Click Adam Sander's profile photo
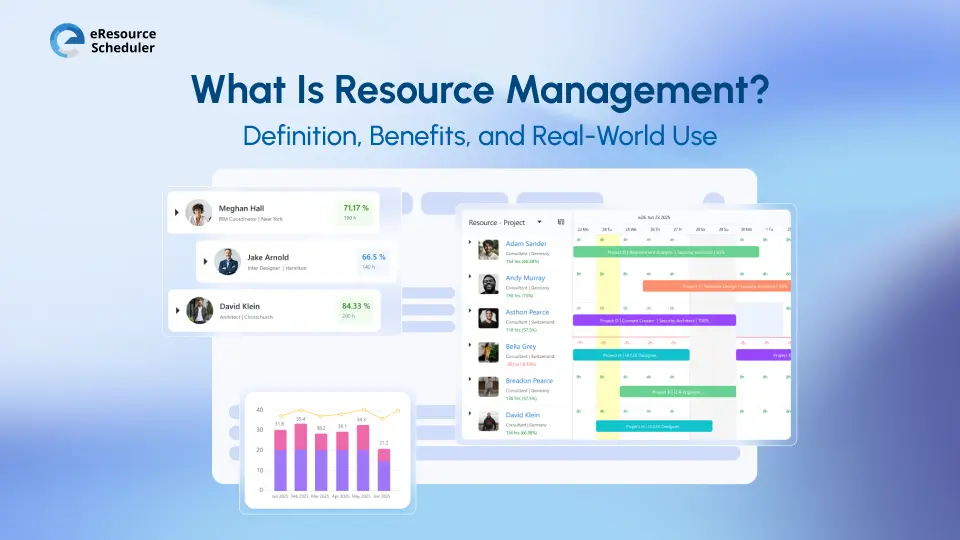 point(488,250)
